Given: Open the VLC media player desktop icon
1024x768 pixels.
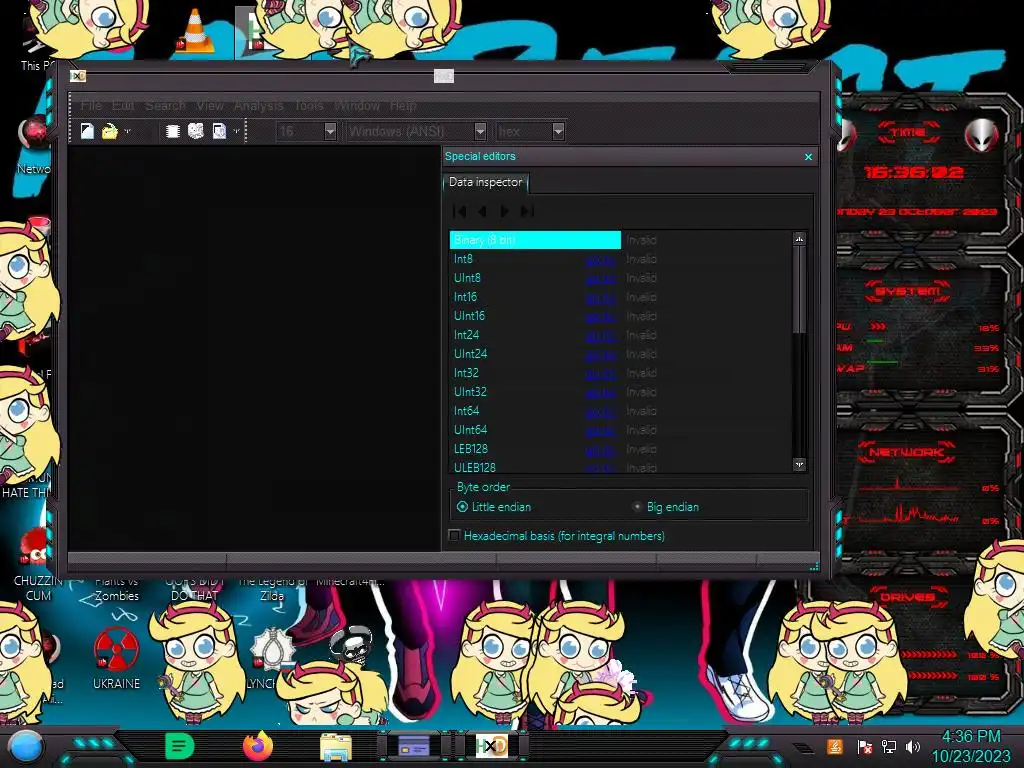Looking at the screenshot, I should [x=195, y=31].
